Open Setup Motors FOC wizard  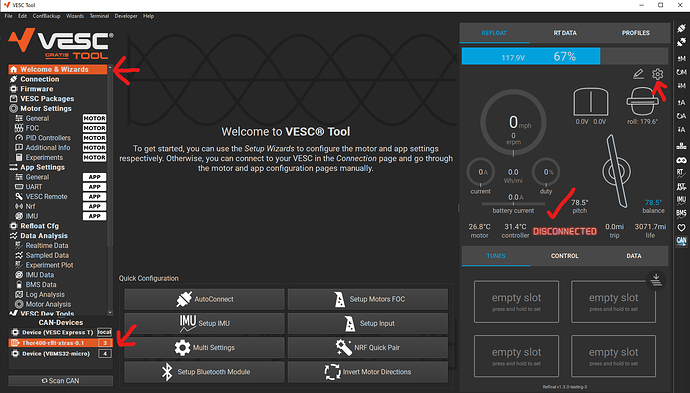pos(368,299)
